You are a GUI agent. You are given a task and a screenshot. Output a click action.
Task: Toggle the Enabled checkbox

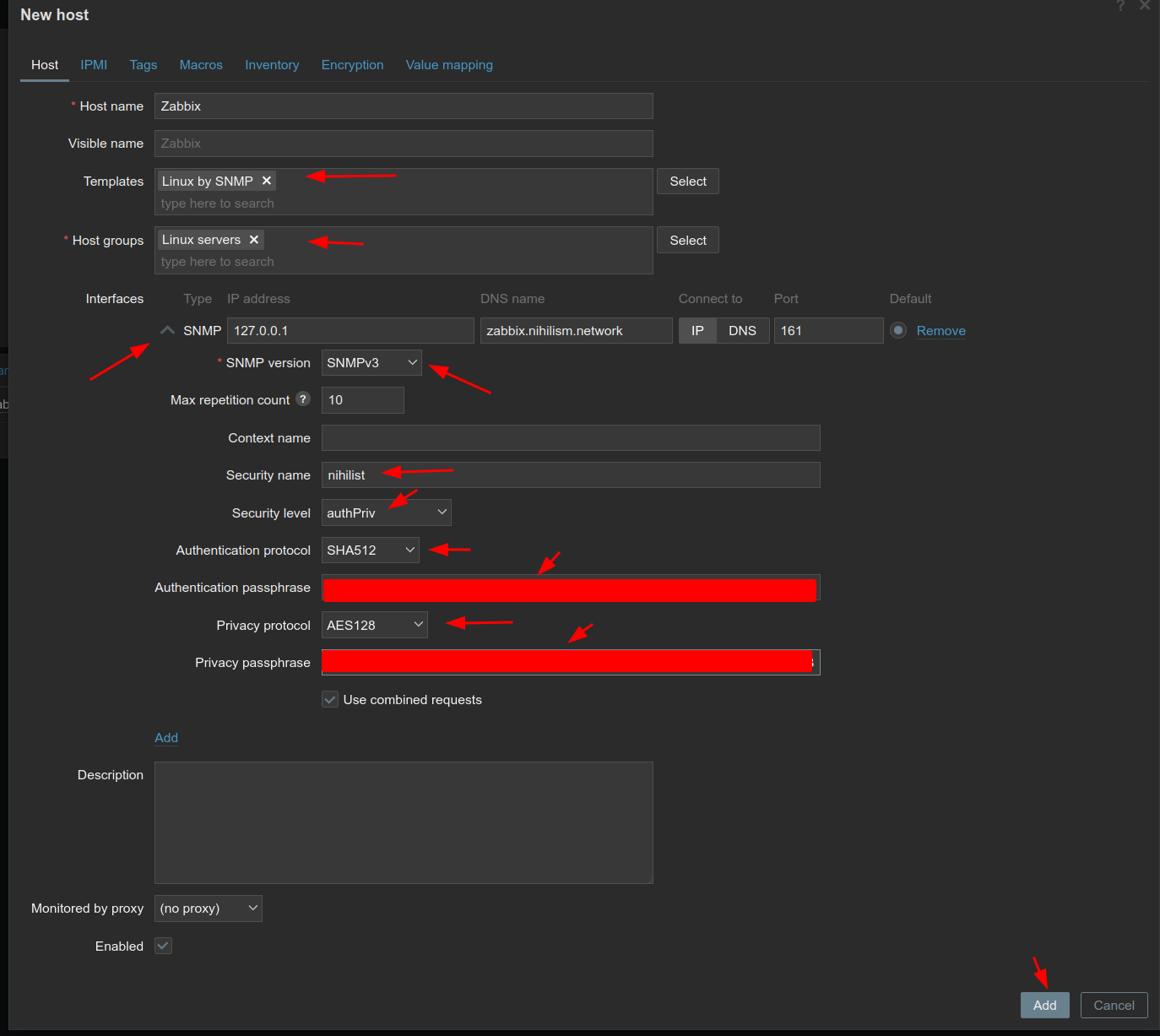pos(164,946)
